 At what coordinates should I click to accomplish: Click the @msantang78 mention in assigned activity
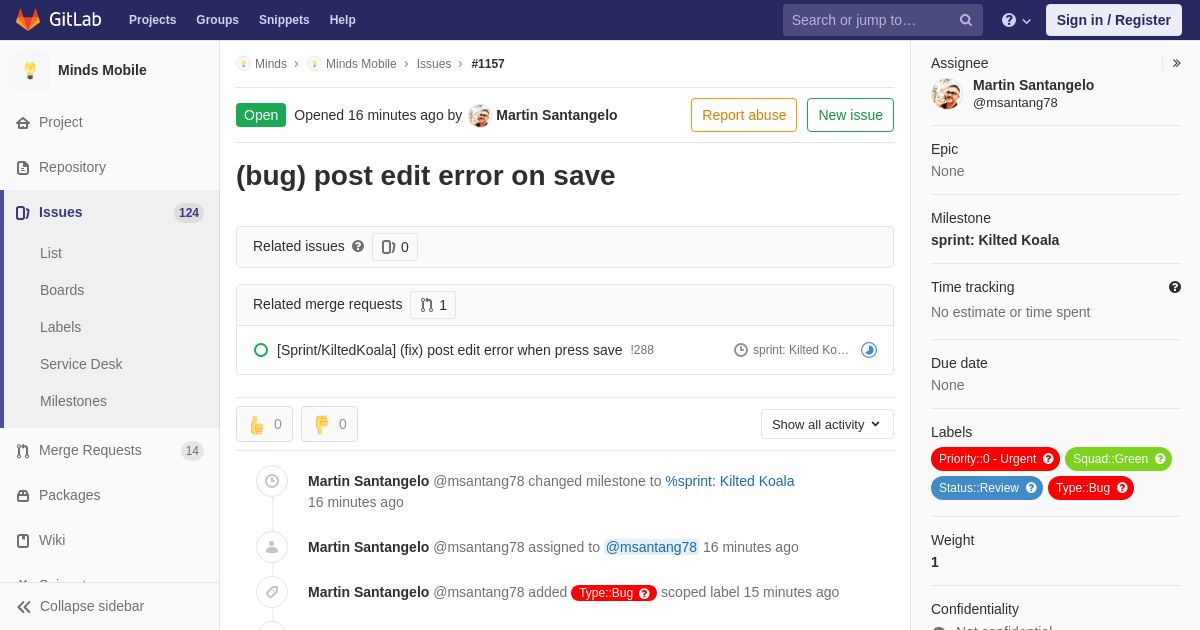click(x=651, y=547)
